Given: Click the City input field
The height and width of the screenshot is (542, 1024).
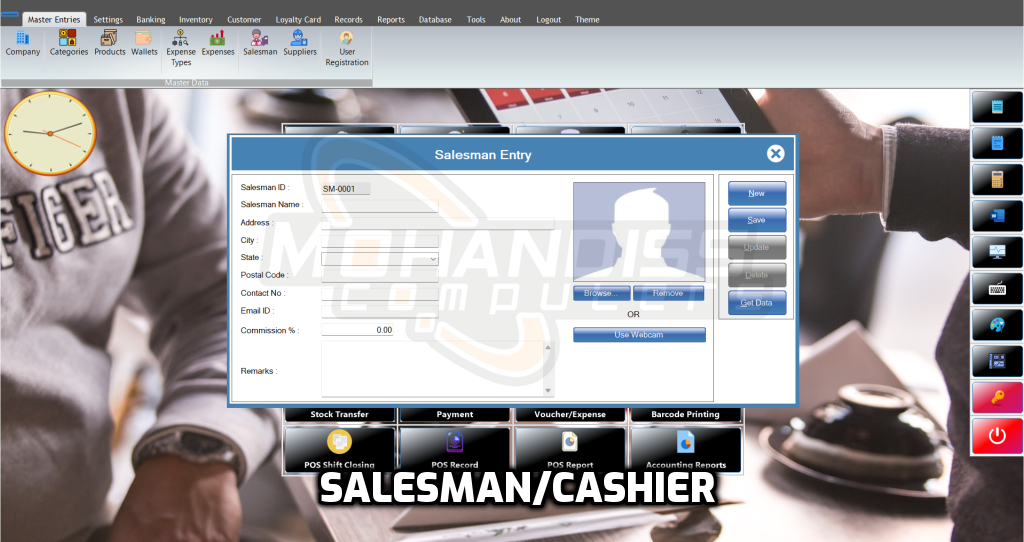Looking at the screenshot, I should (379, 241).
